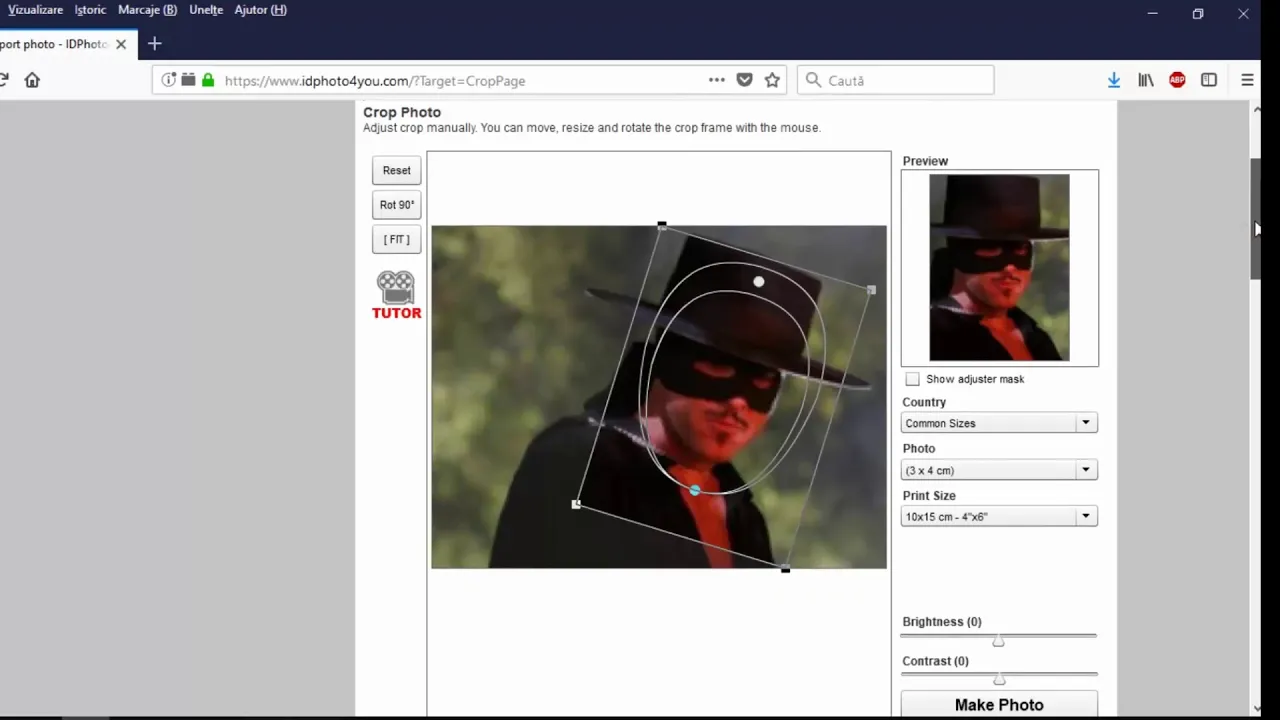This screenshot has width=1280, height=720.
Task: Open the page actions three-dots menu
Action: 717,80
